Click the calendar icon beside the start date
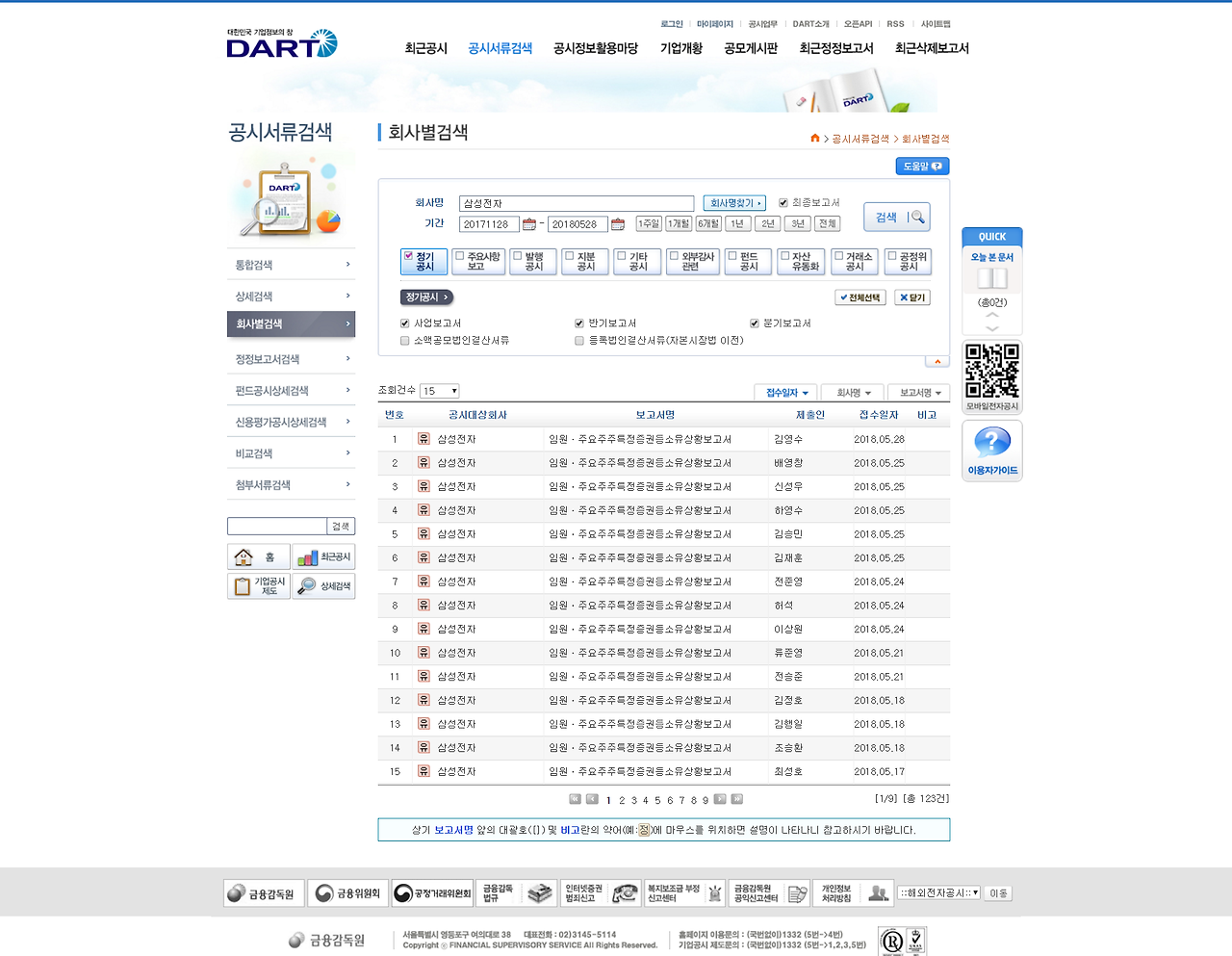 [x=527, y=223]
